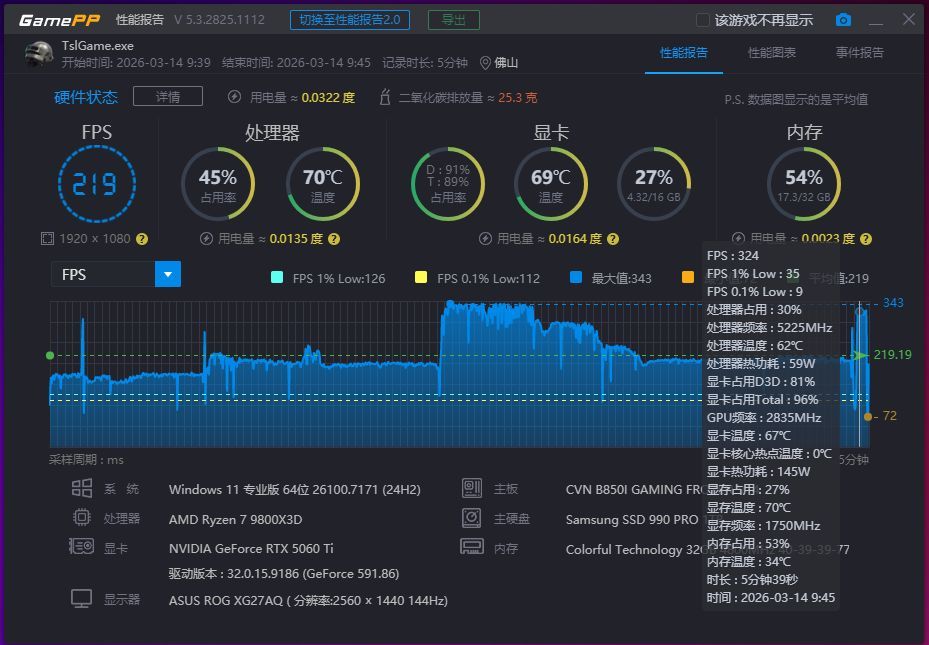929x645 pixels.
Task: Click the processor 70℃ temperature gauge
Action: (x=323, y=184)
